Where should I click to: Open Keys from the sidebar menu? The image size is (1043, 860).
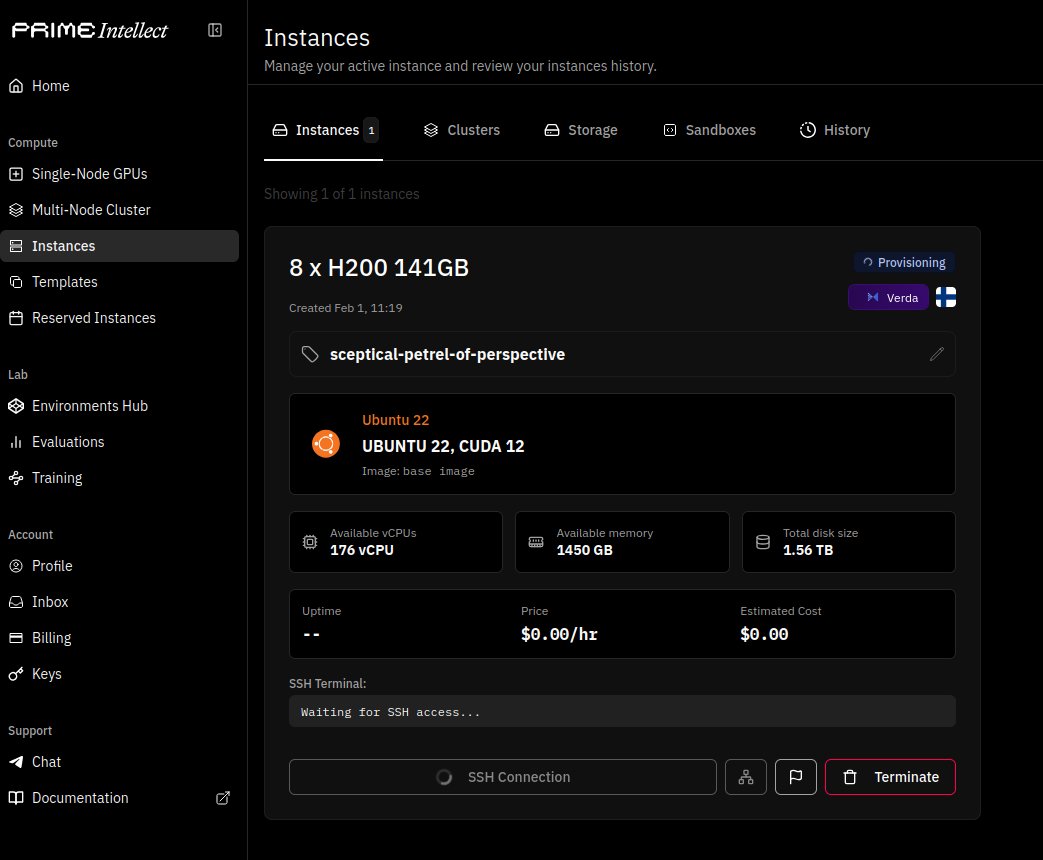pos(44,674)
